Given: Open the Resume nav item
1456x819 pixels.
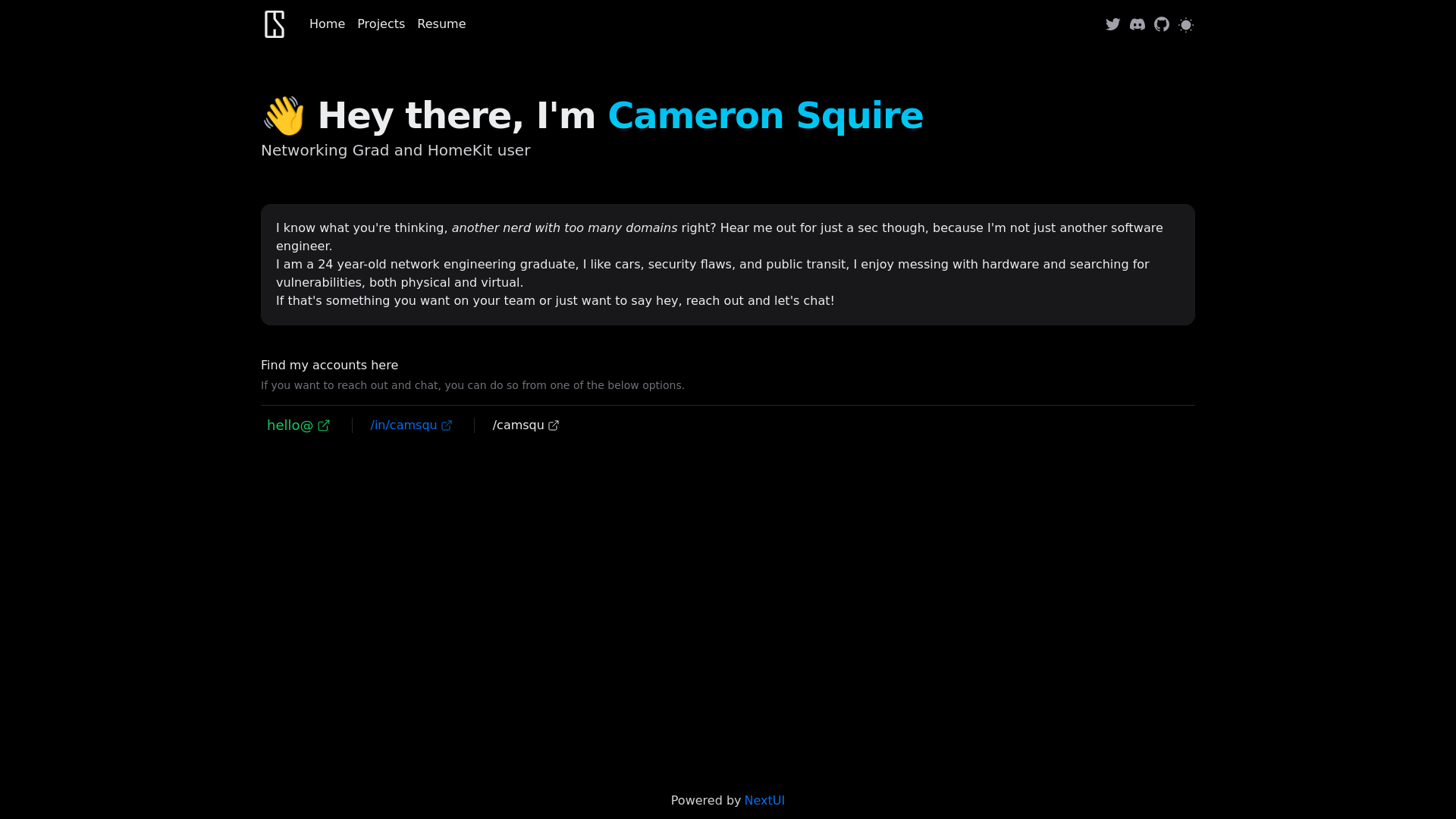Looking at the screenshot, I should tap(441, 24).
